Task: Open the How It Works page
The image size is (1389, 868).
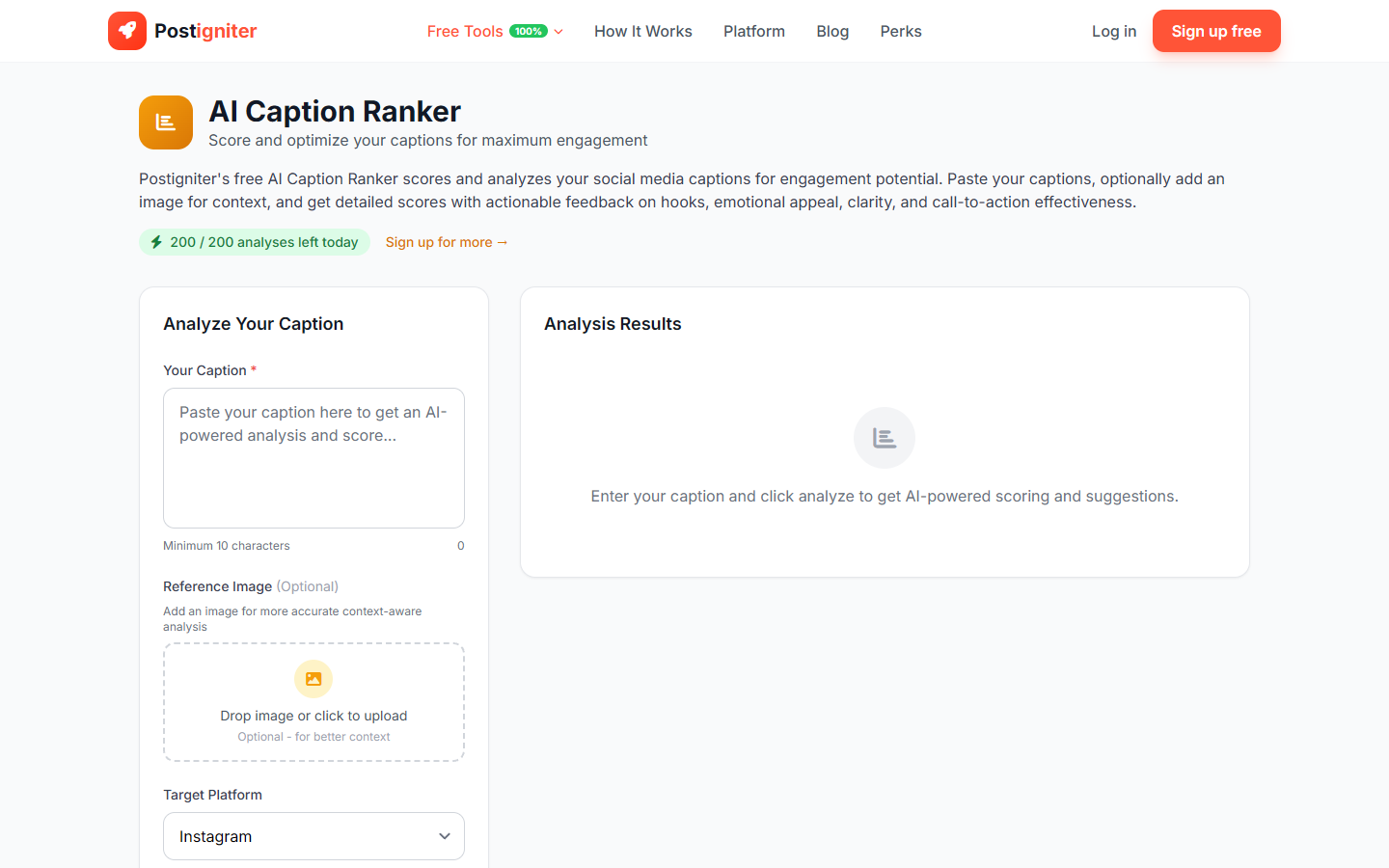Action: (642, 31)
